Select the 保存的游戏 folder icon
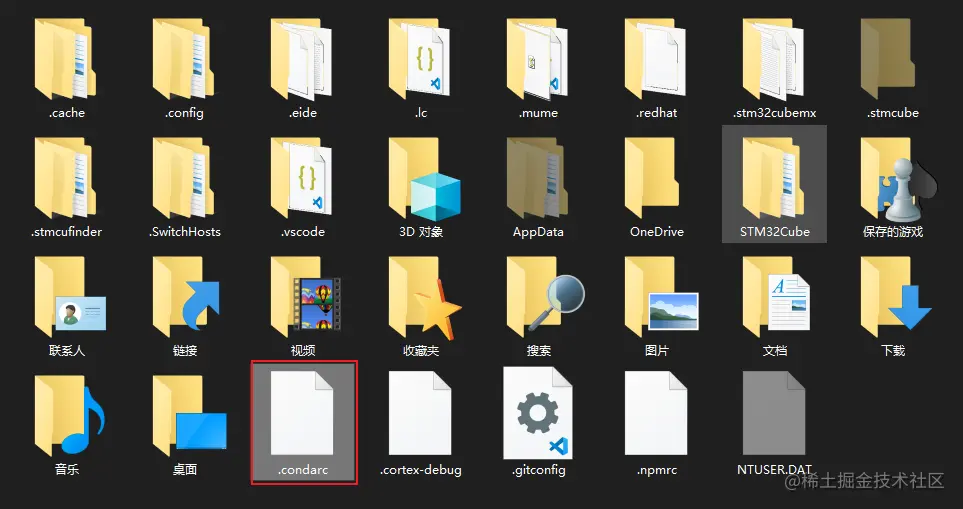 pyautogui.click(x=899, y=178)
